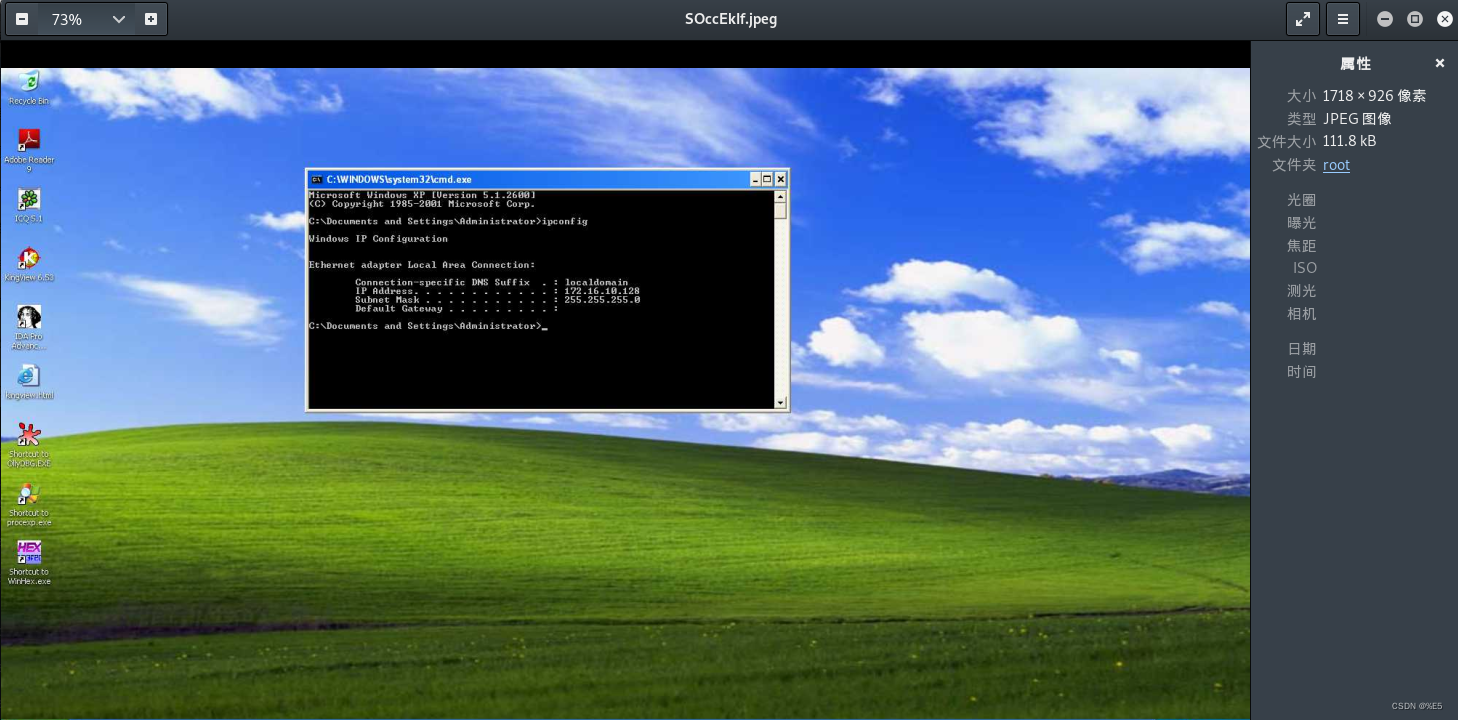Maximize the cmd.exe window
The height and width of the screenshot is (720, 1458).
pos(768,179)
